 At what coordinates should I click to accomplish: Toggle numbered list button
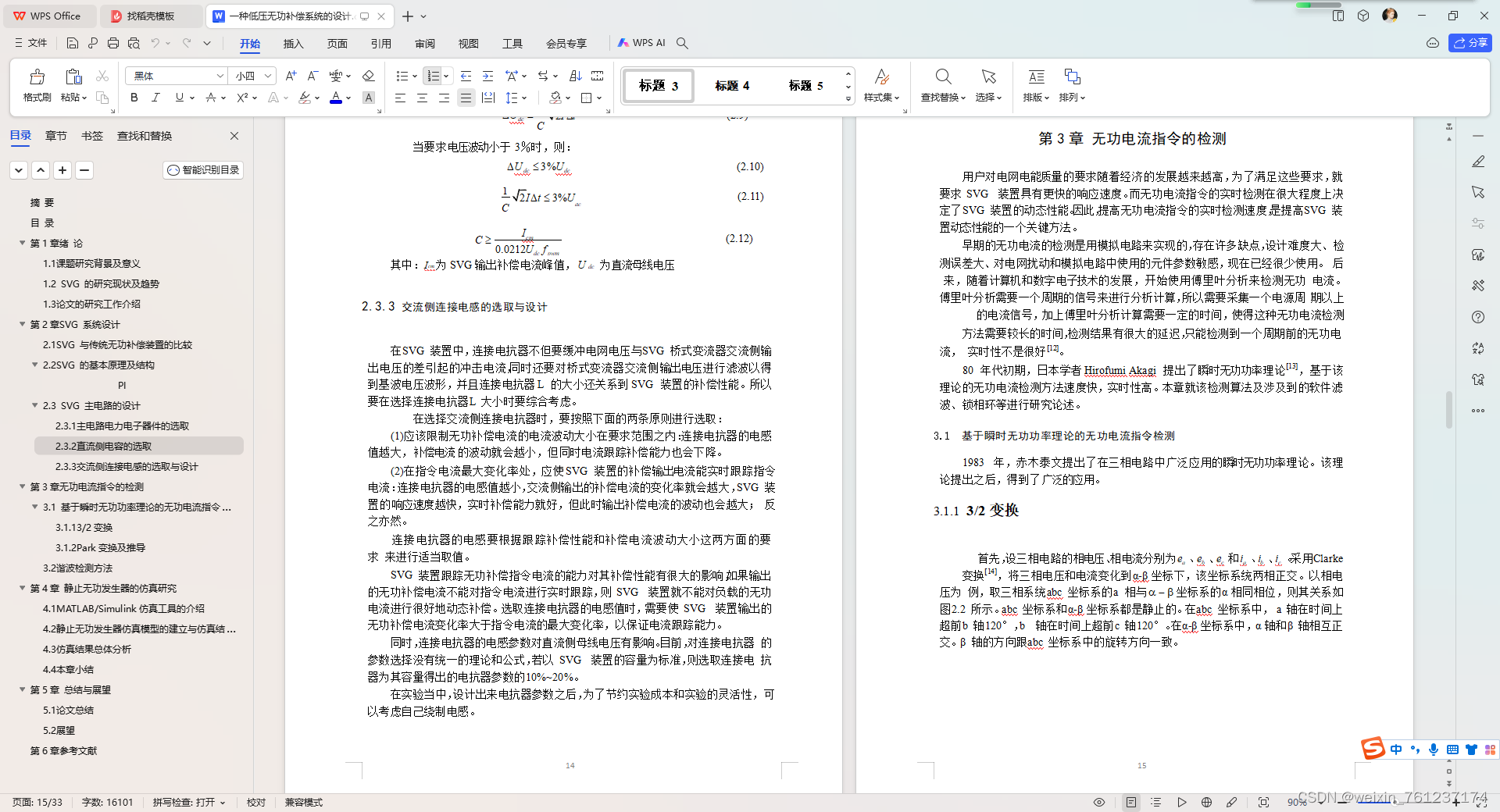(433, 76)
